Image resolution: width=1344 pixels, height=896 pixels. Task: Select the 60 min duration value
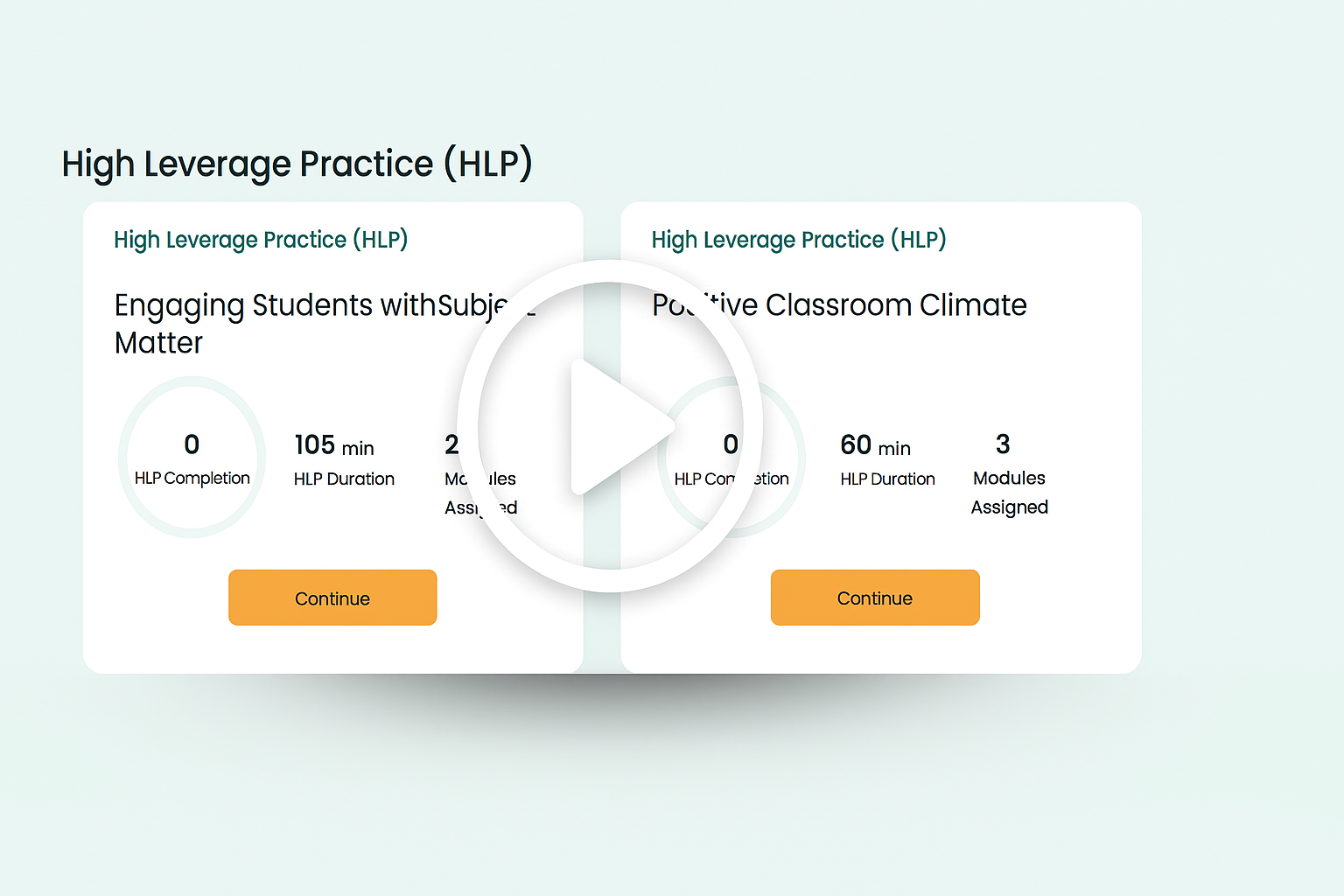point(875,445)
